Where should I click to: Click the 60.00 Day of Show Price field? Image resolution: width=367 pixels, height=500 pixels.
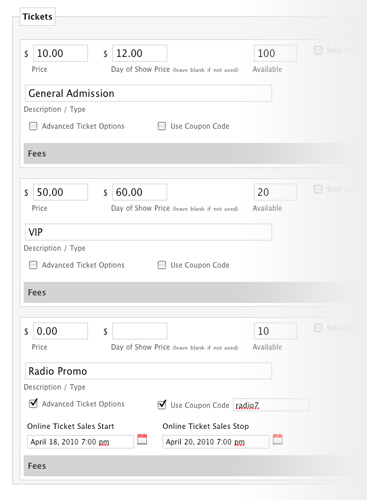139,192
